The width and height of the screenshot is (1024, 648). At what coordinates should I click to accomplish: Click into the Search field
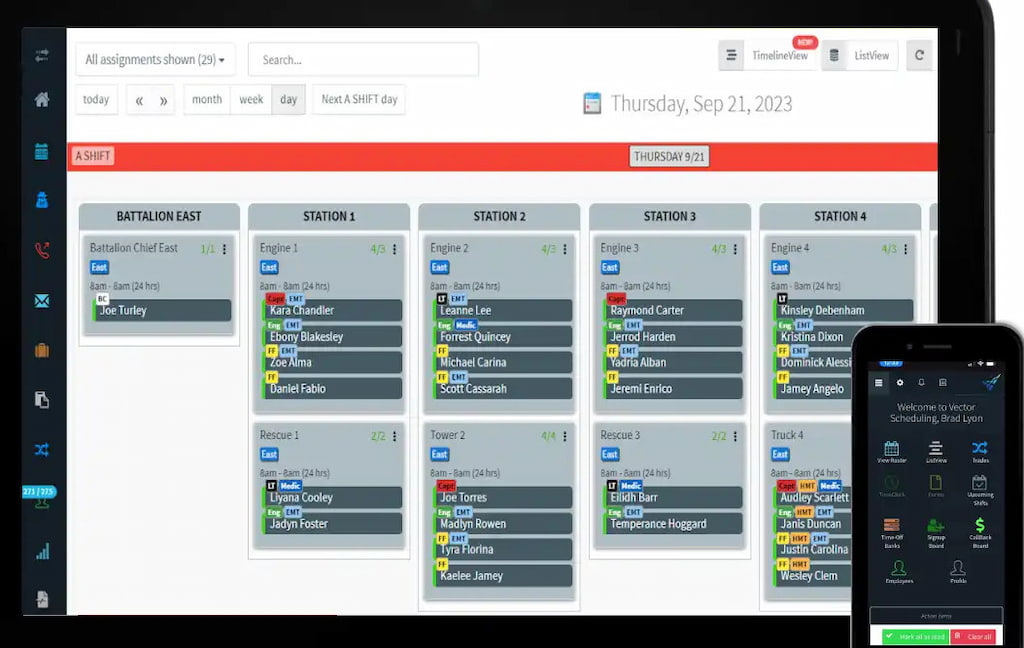[x=363, y=59]
